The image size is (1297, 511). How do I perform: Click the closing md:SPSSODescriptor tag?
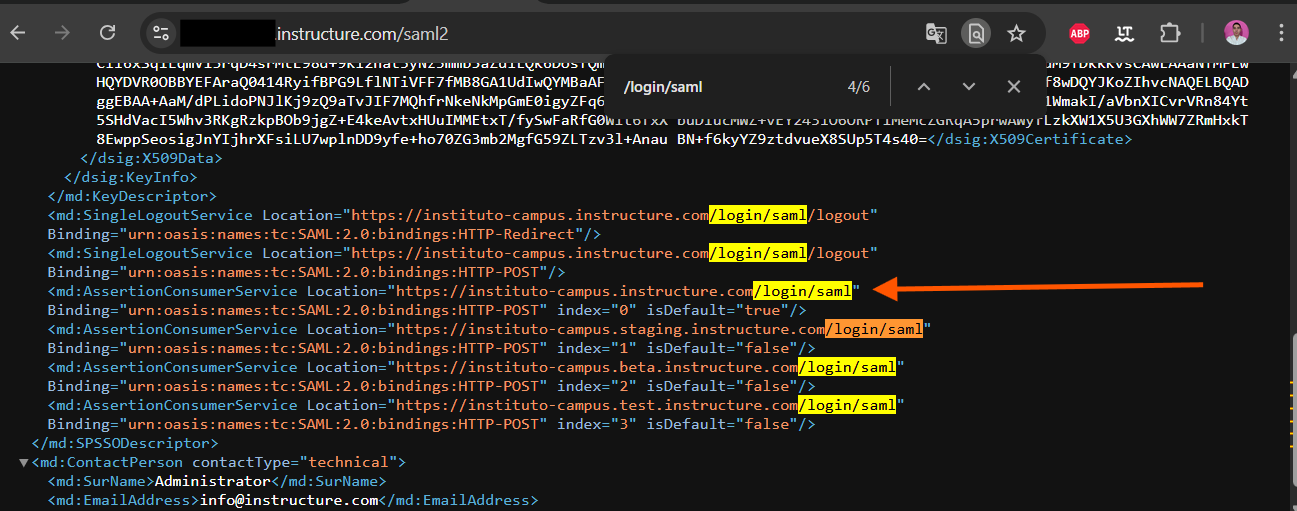125,443
